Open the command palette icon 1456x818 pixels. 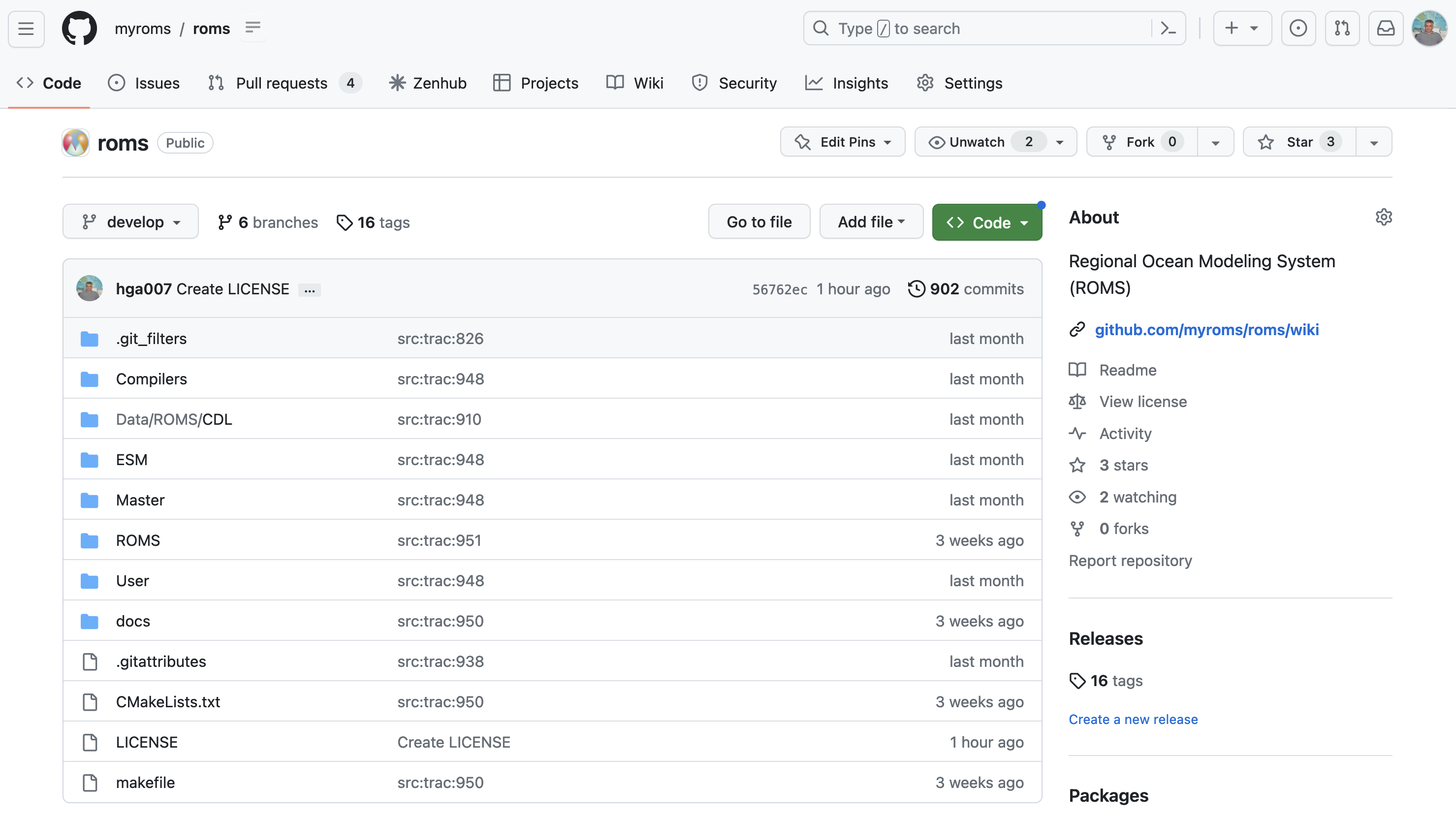(1168, 28)
